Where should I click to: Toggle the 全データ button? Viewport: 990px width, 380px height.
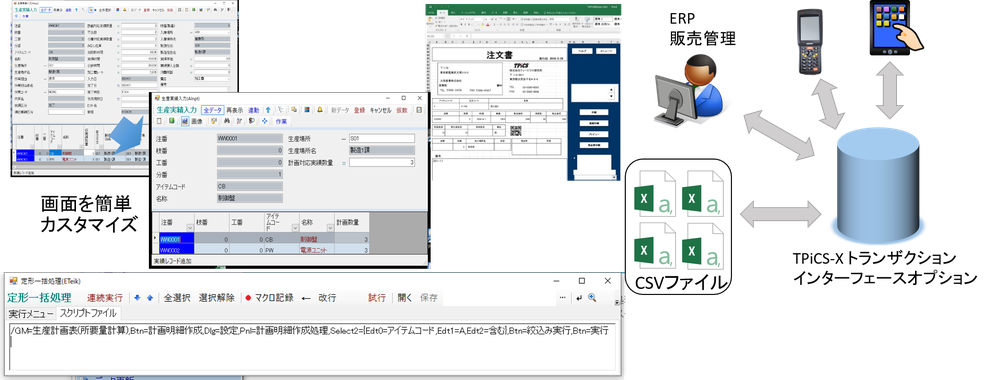pos(213,110)
